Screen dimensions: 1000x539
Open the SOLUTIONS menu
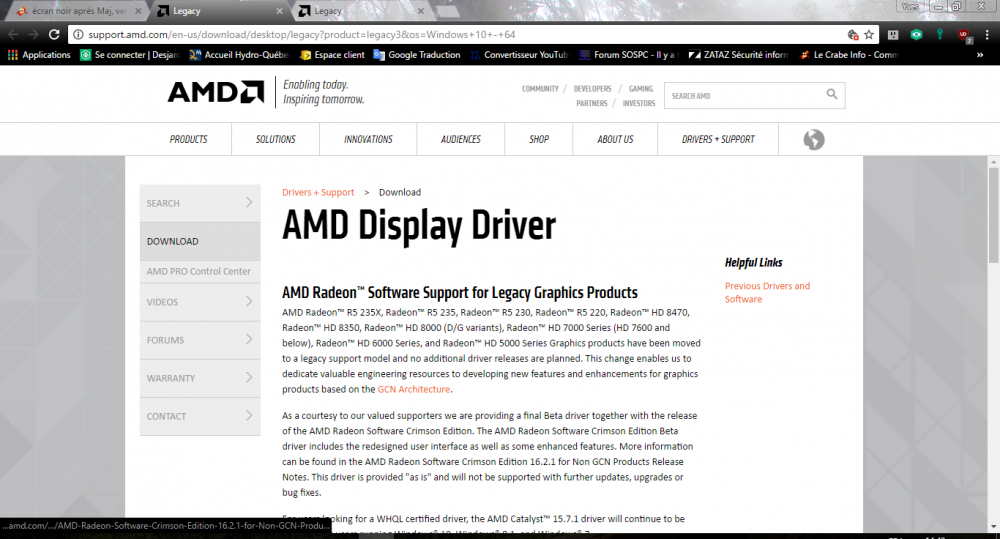point(276,139)
